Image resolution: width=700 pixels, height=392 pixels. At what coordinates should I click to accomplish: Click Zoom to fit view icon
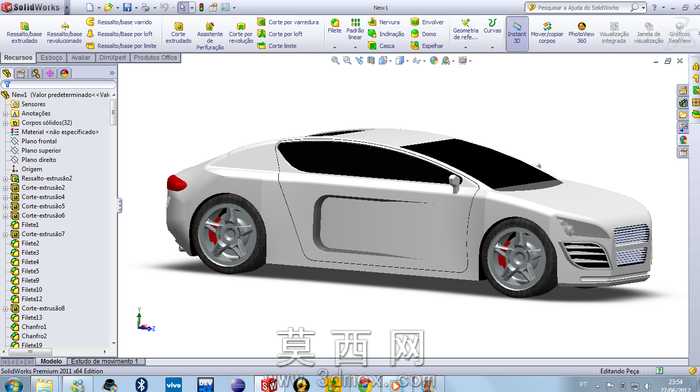click(335, 60)
